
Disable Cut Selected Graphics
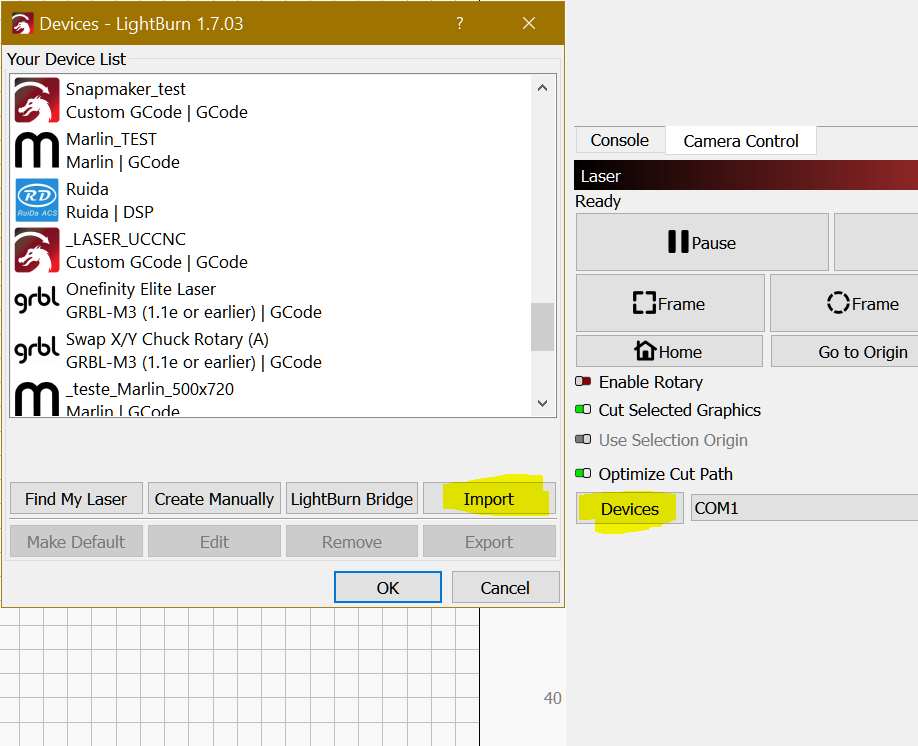[x=584, y=409]
